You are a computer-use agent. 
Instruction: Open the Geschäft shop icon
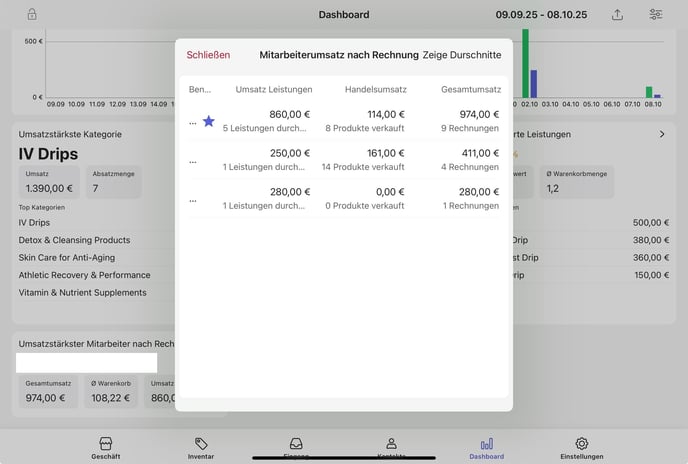[x=106, y=447]
